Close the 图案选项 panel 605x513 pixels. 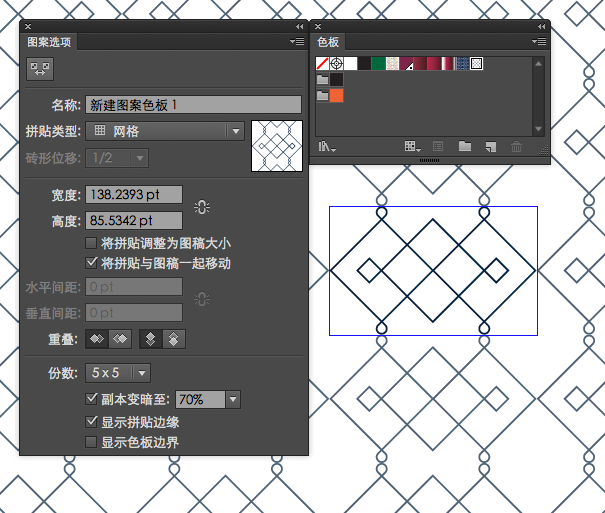coord(28,26)
